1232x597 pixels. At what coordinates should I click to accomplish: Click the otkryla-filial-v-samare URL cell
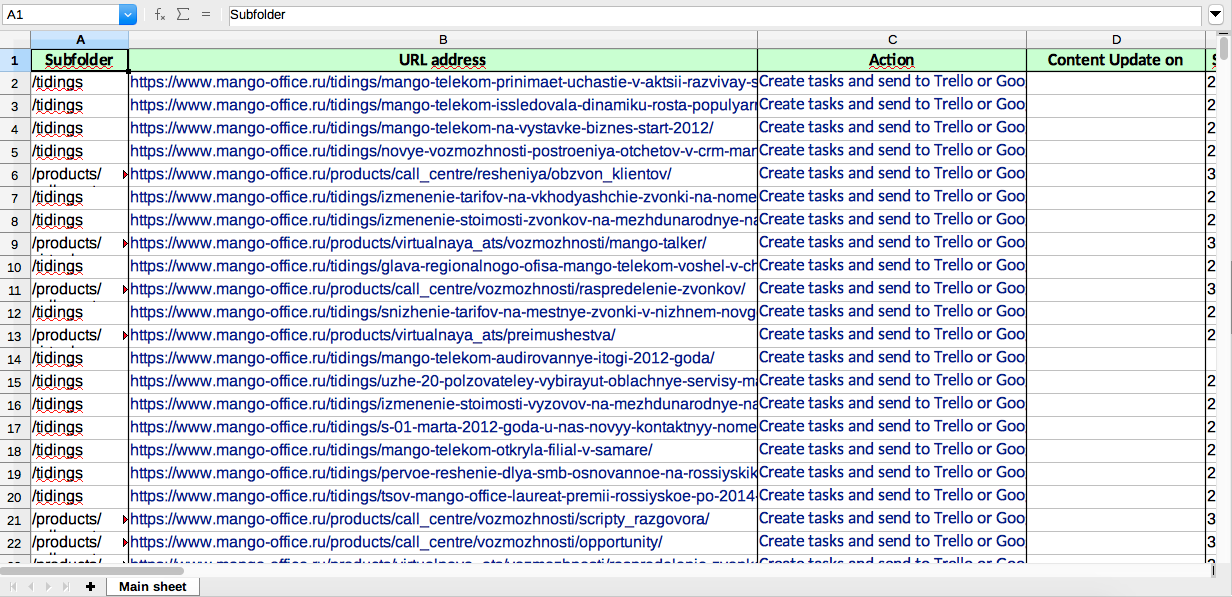tap(443, 450)
